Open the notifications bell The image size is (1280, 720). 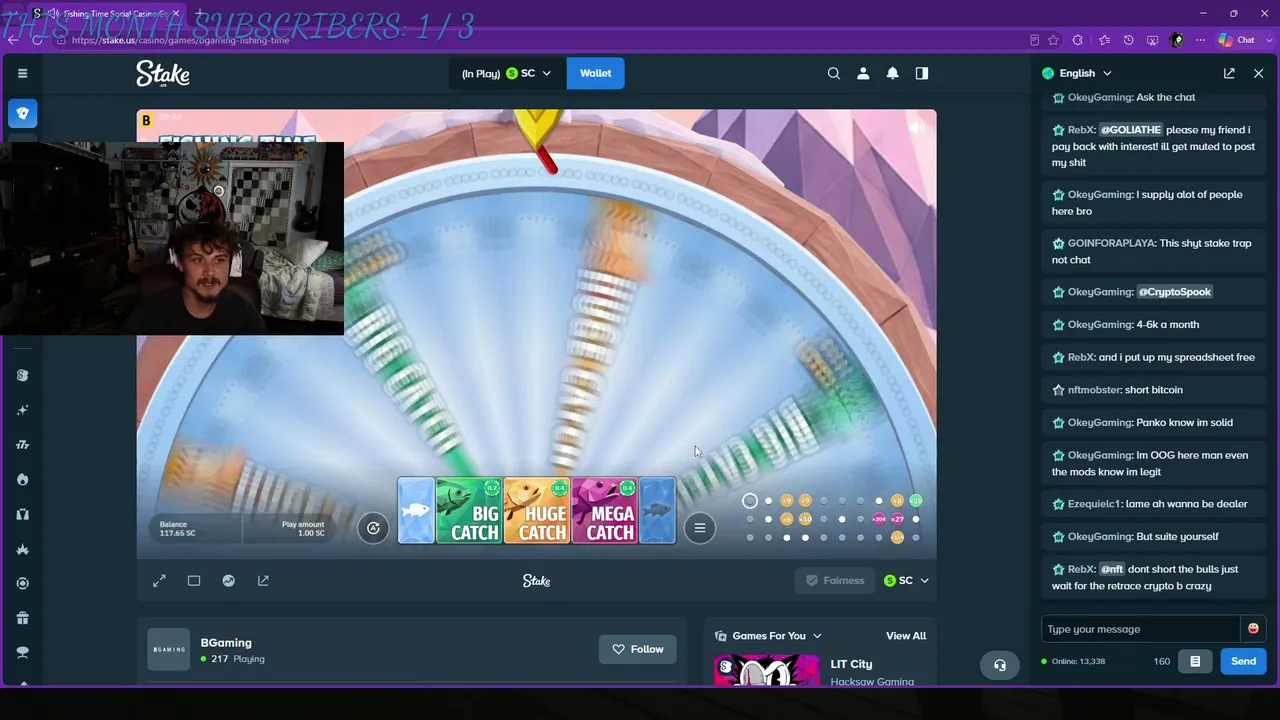pos(892,73)
